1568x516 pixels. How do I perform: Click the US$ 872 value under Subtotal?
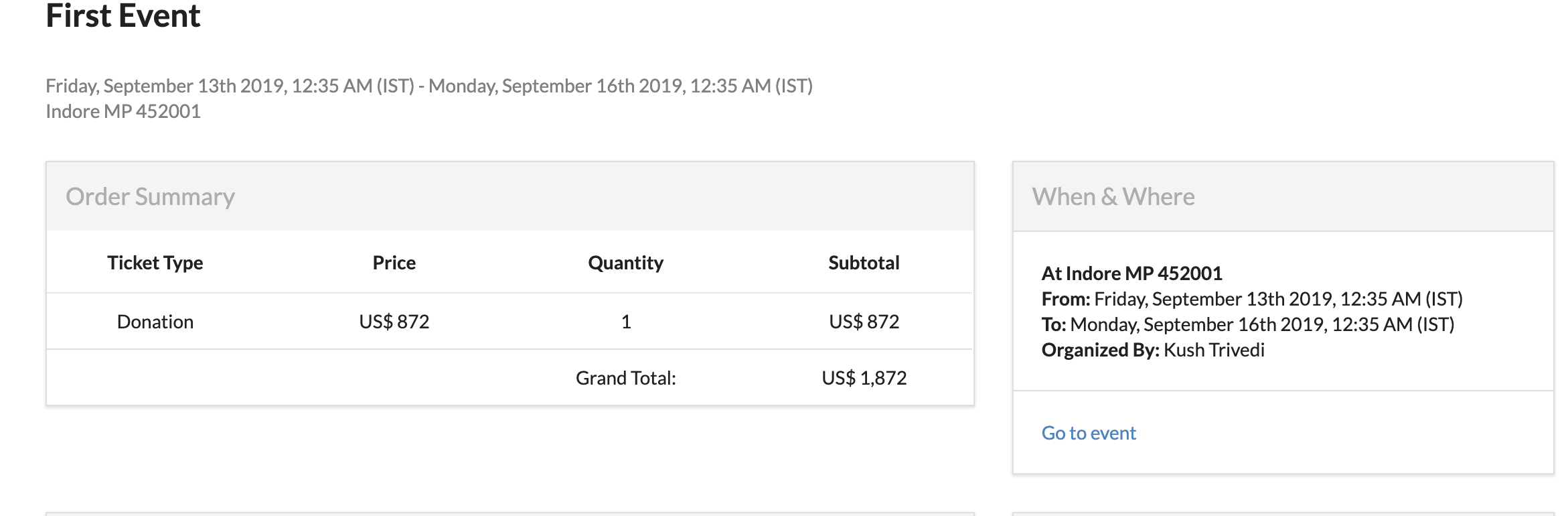pos(864,322)
